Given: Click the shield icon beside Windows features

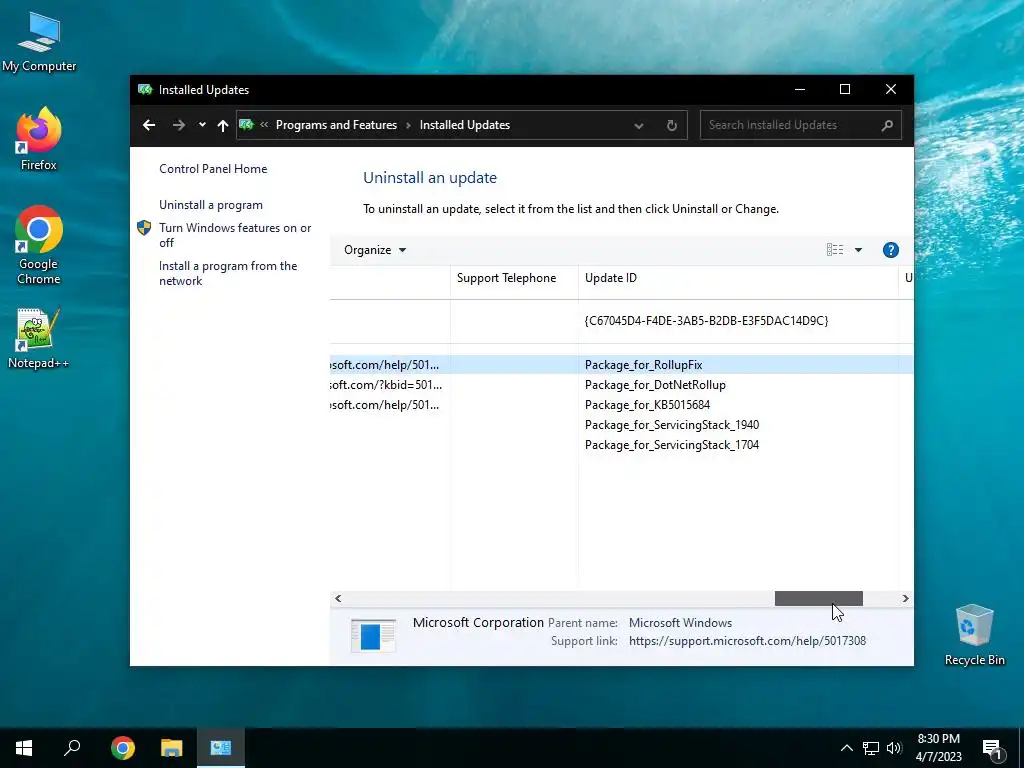Looking at the screenshot, I should tap(144, 227).
